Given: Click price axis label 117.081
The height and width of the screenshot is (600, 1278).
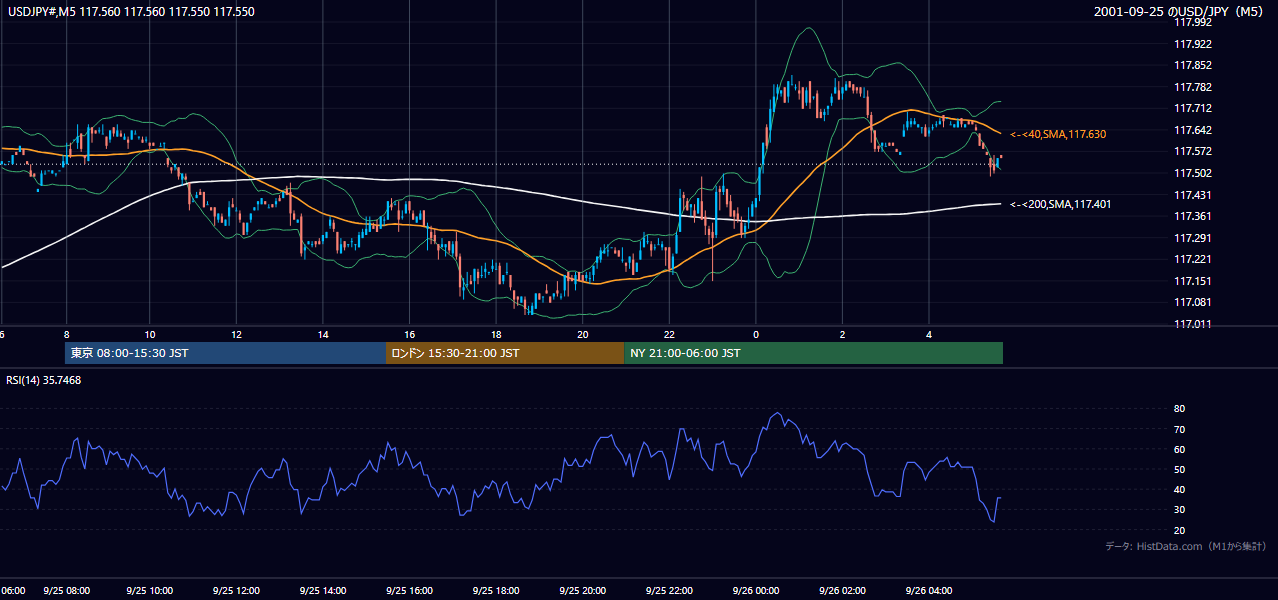Looking at the screenshot, I should point(1193,302).
